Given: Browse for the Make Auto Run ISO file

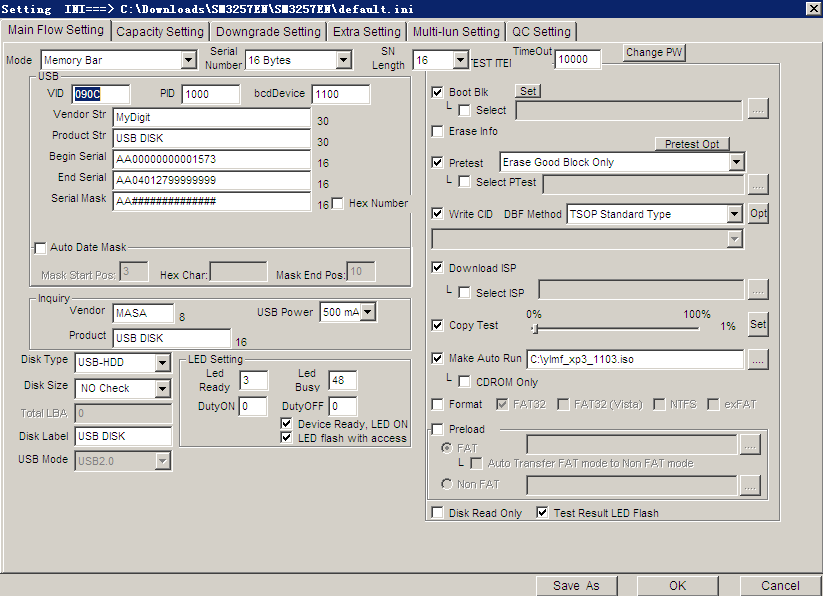Looking at the screenshot, I should 757,359.
